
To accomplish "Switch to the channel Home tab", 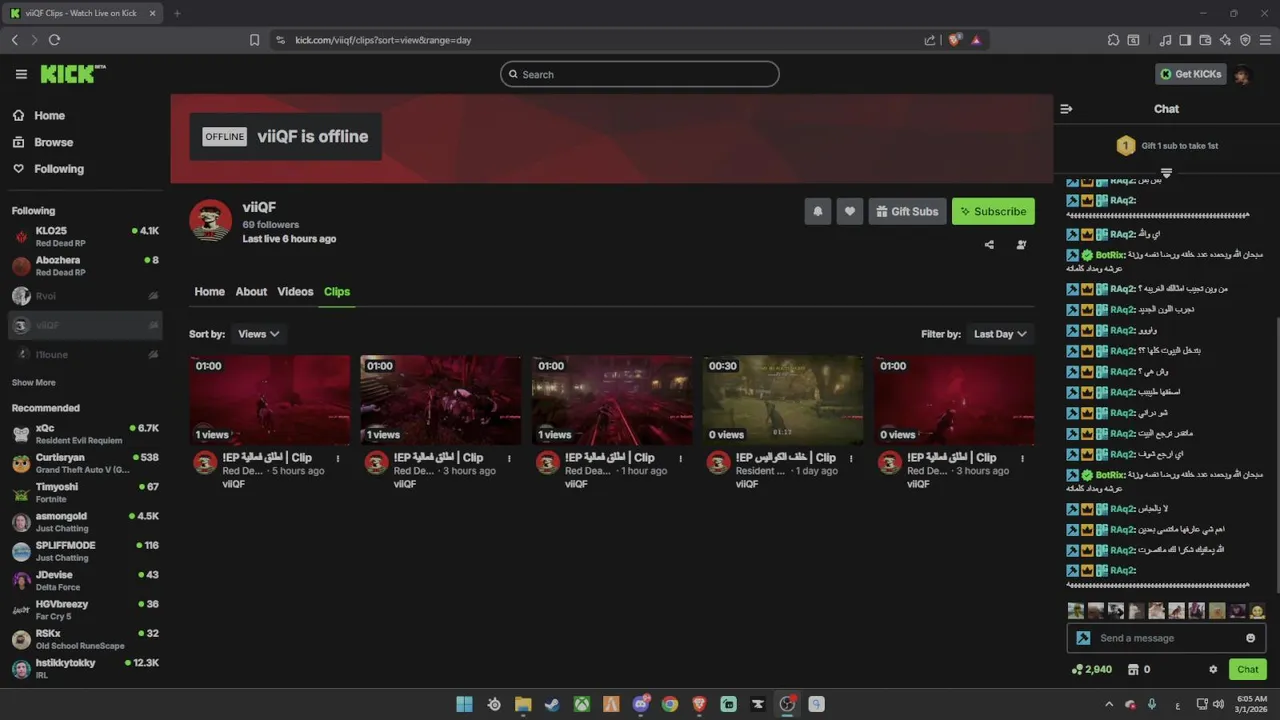I will click(209, 292).
